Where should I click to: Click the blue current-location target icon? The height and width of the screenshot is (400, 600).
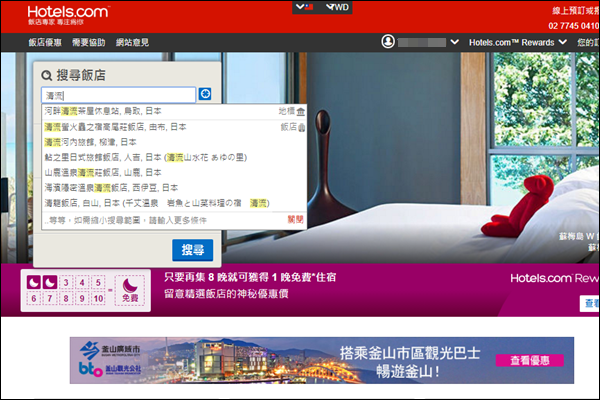(205, 94)
